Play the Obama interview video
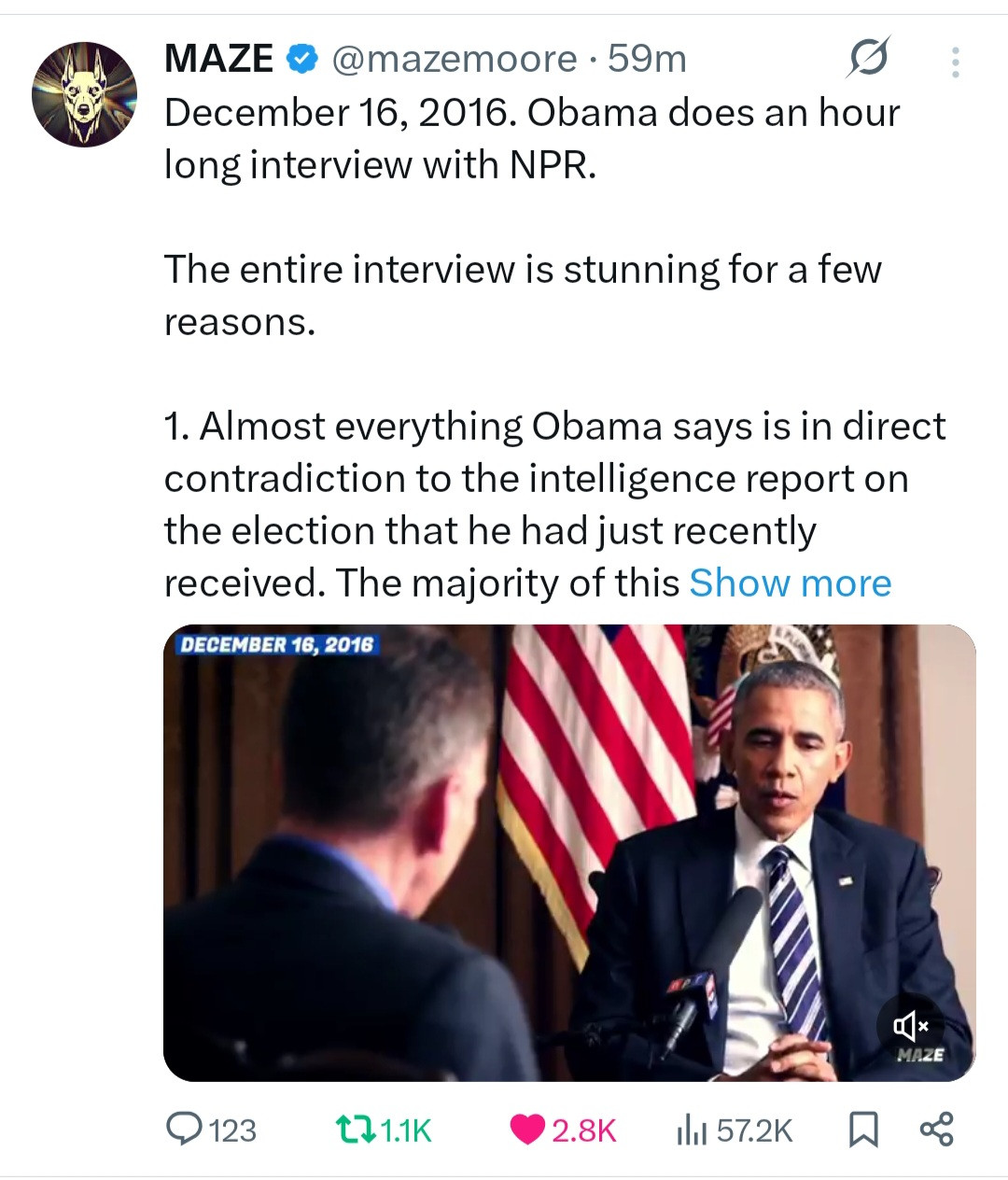 (x=569, y=851)
